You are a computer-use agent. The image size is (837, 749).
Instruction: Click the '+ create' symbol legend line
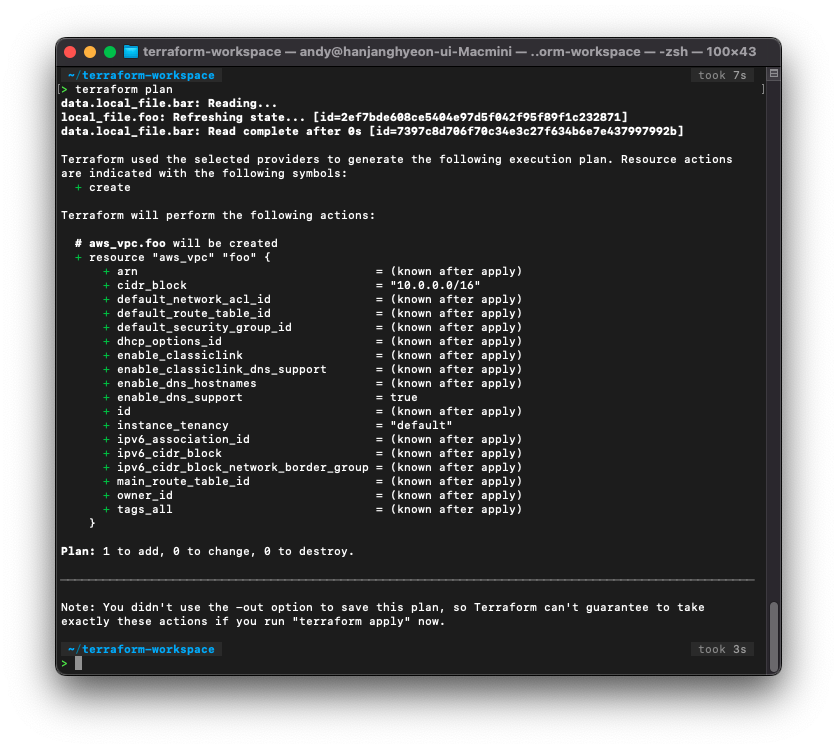102,187
